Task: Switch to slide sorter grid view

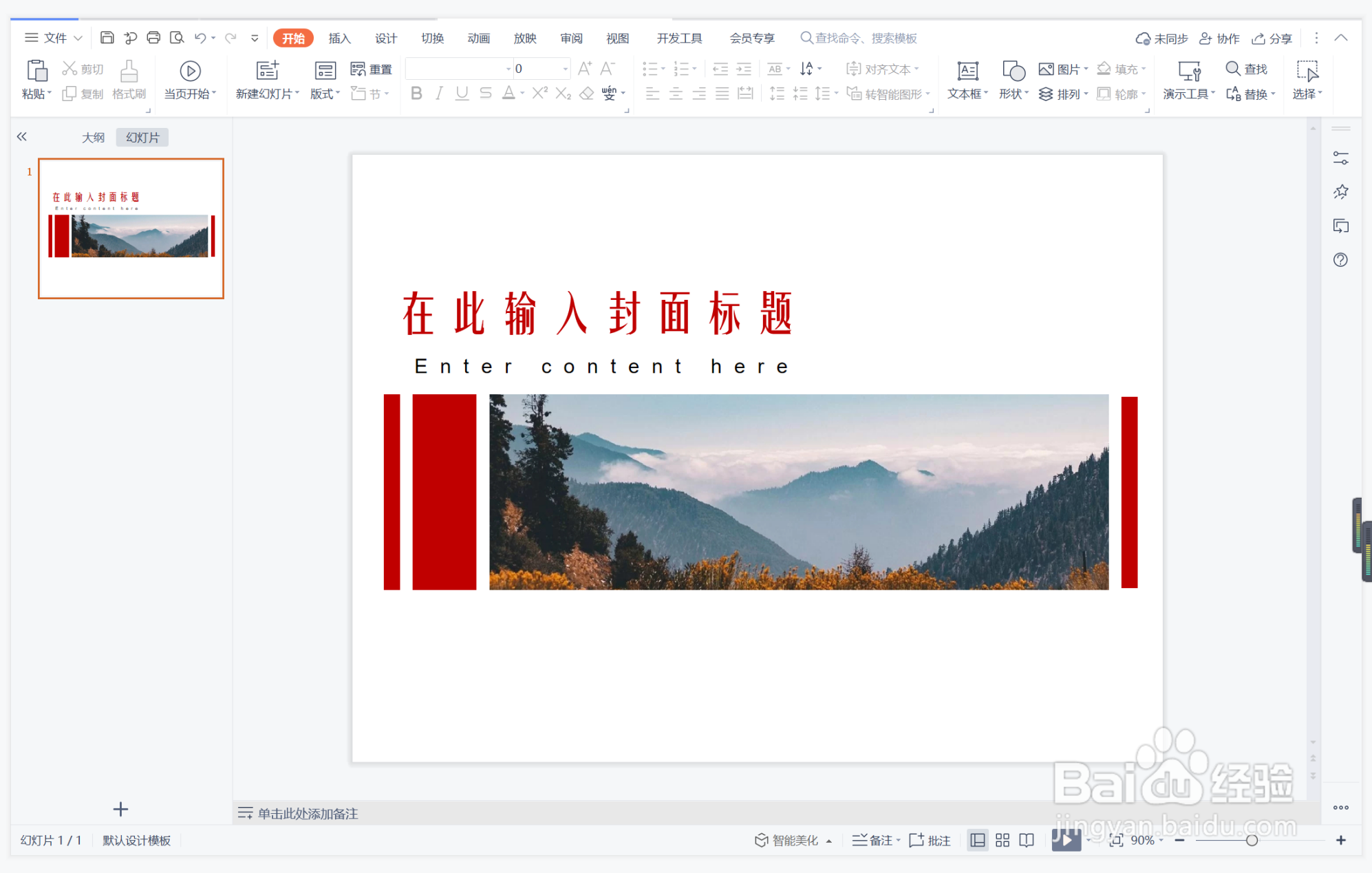Action: pos(1003,840)
